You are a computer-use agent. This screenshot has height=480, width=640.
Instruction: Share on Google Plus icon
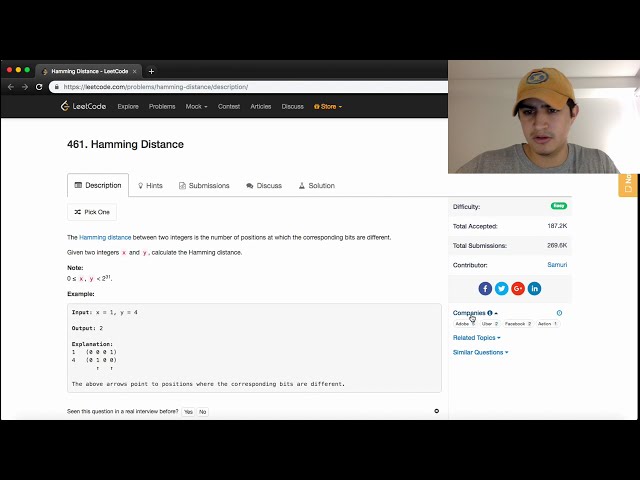tap(518, 289)
